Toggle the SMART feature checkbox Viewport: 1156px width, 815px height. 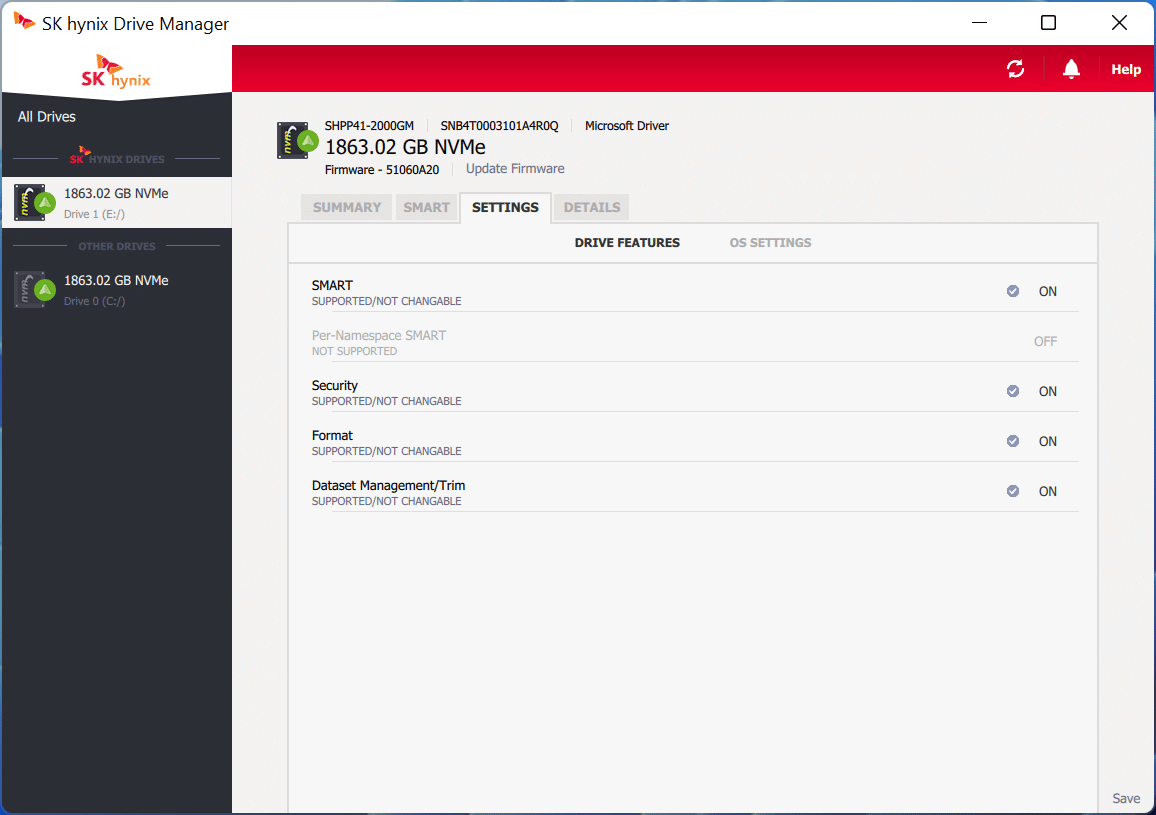(1013, 291)
